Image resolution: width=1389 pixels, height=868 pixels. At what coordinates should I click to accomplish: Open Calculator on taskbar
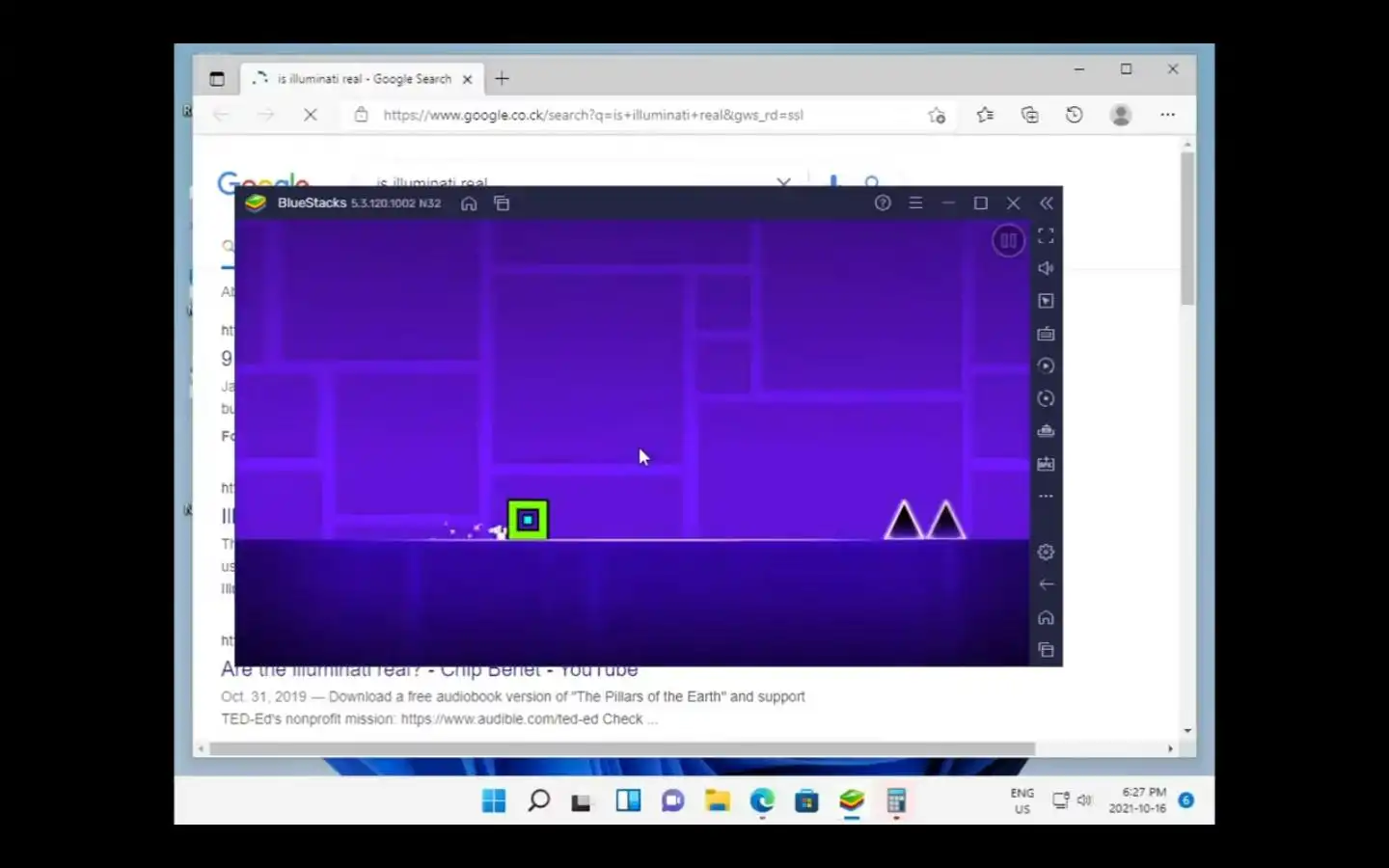896,800
